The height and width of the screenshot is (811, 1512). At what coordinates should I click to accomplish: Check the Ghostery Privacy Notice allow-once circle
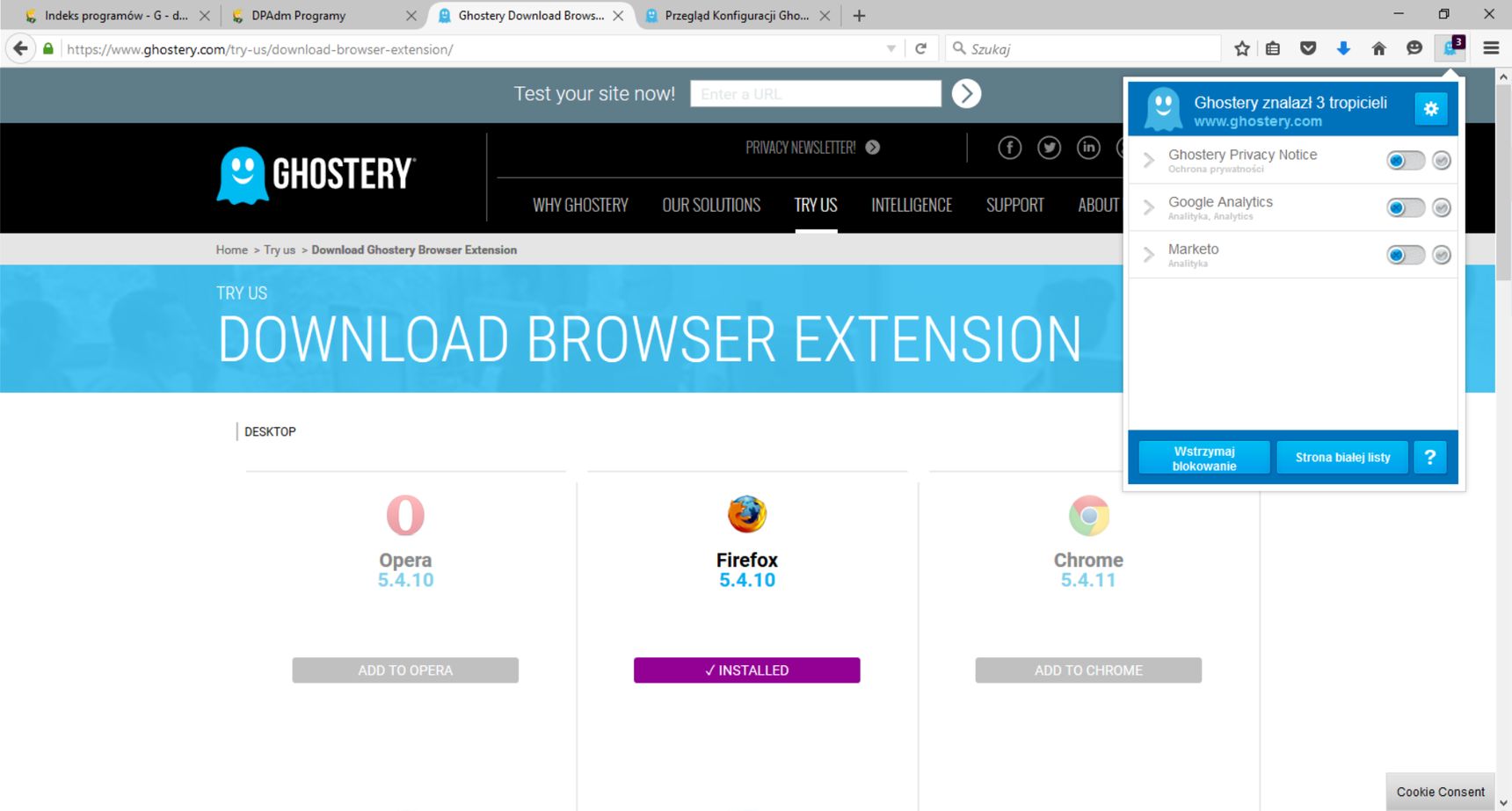click(1441, 160)
